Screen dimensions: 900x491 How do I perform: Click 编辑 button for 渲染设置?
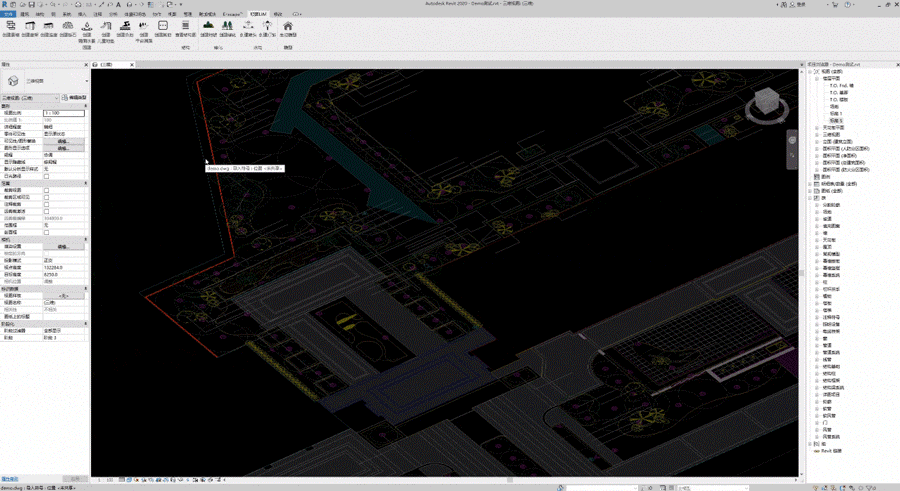[64, 246]
